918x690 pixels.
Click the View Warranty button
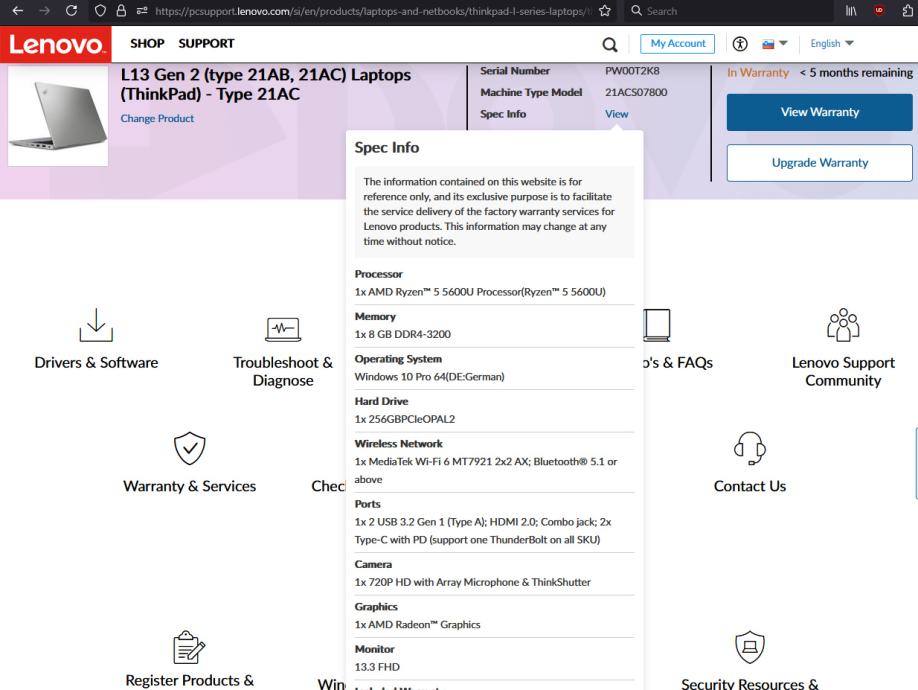820,112
